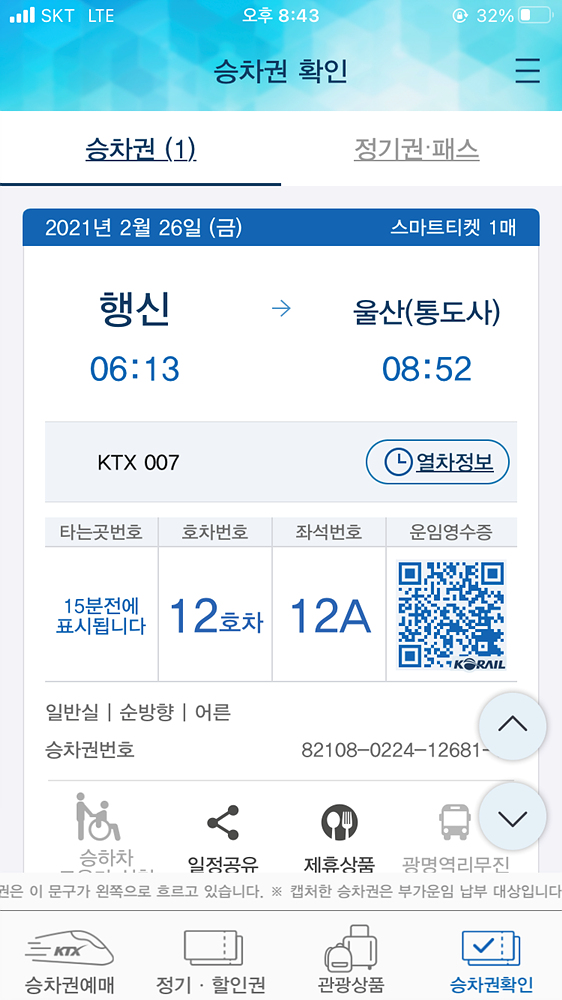562x1000 pixels.
Task: Tap the clock icon in 열차정보 button
Action: pos(397,462)
